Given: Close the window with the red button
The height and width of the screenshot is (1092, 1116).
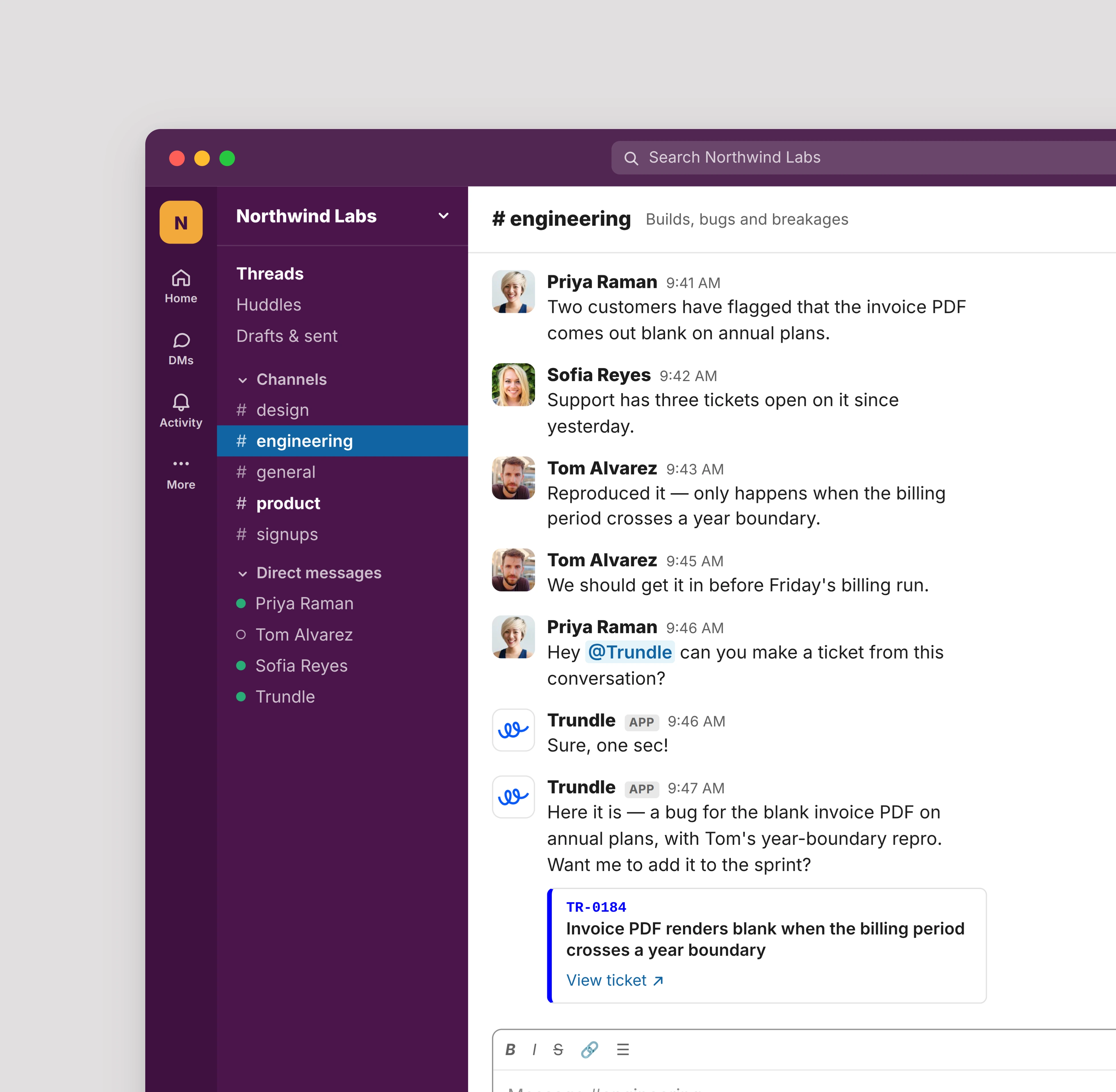Looking at the screenshot, I should point(177,158).
